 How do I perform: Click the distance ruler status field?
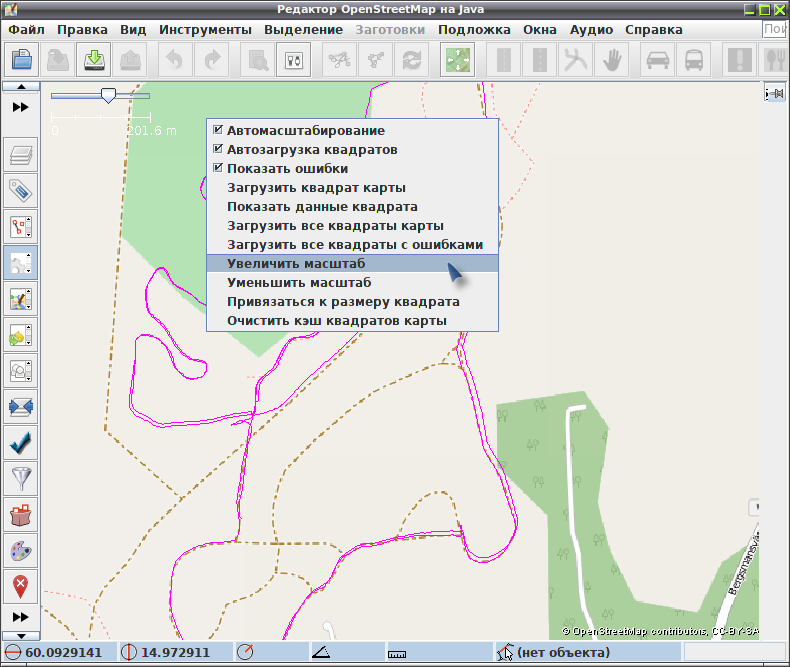click(439, 652)
